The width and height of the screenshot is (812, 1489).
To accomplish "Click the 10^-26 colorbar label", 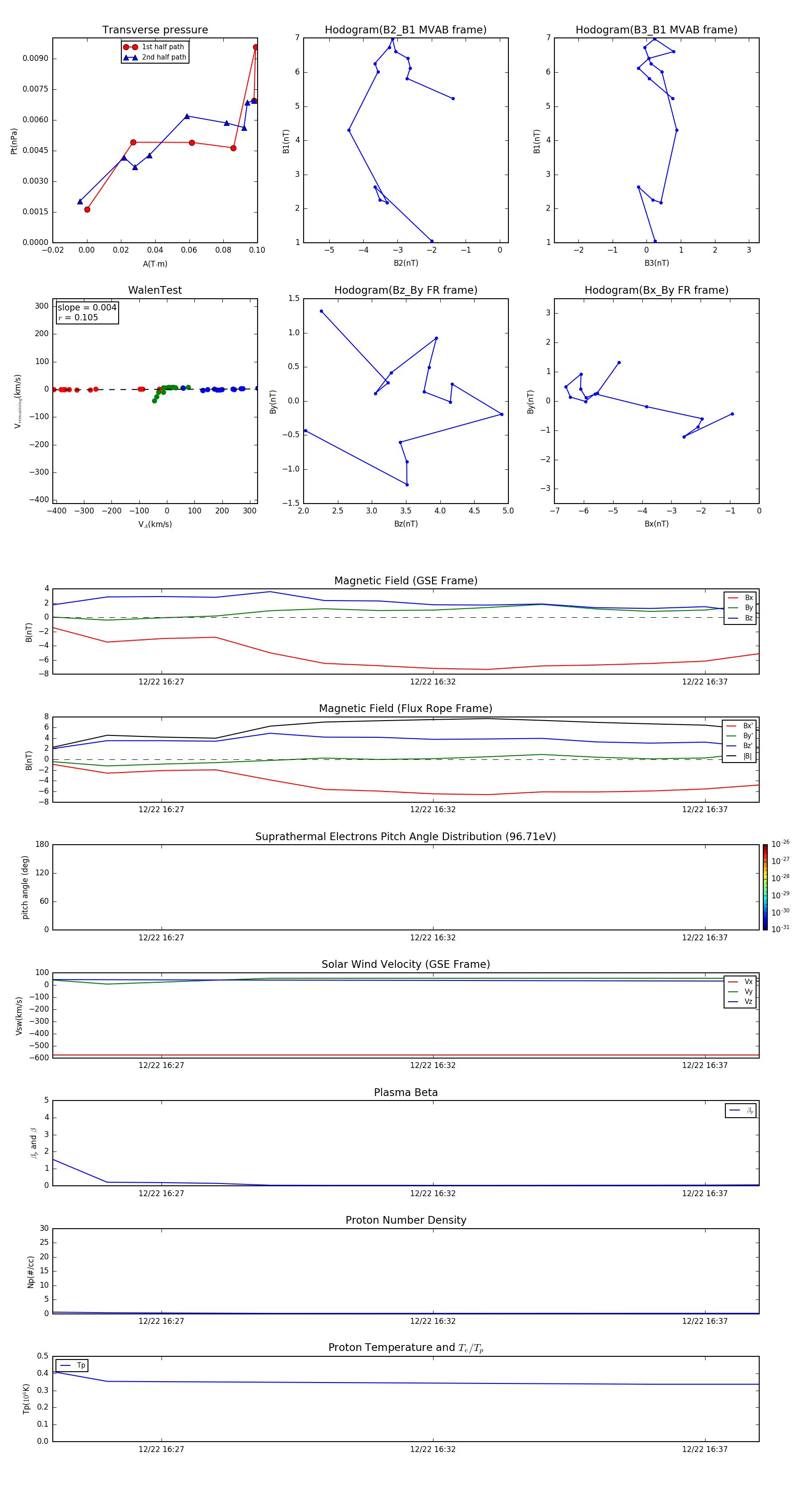I will (780, 844).
